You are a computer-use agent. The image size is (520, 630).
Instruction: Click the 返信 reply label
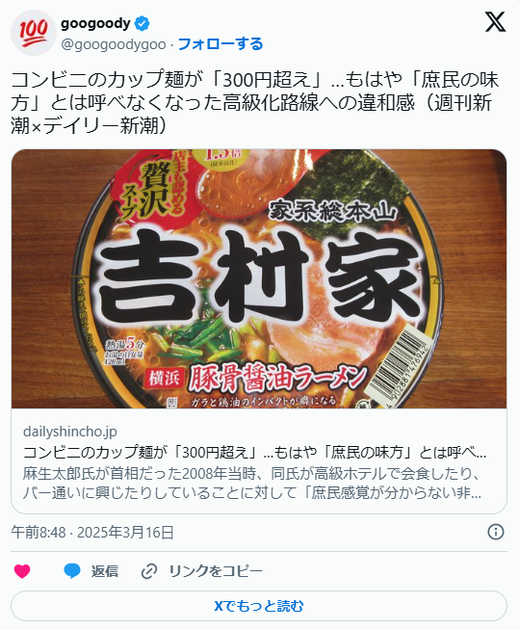coord(104,571)
